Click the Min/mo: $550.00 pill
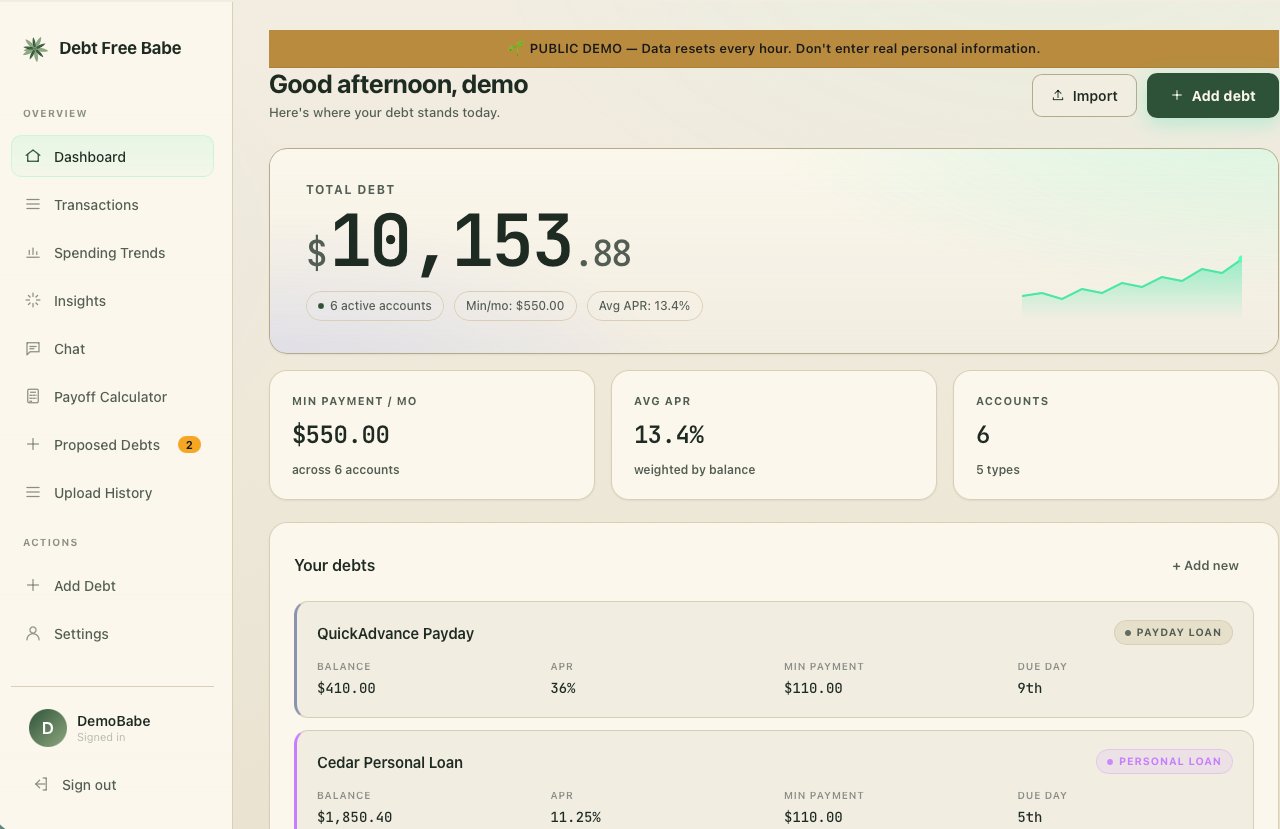This screenshot has height=829, width=1280. tap(515, 306)
